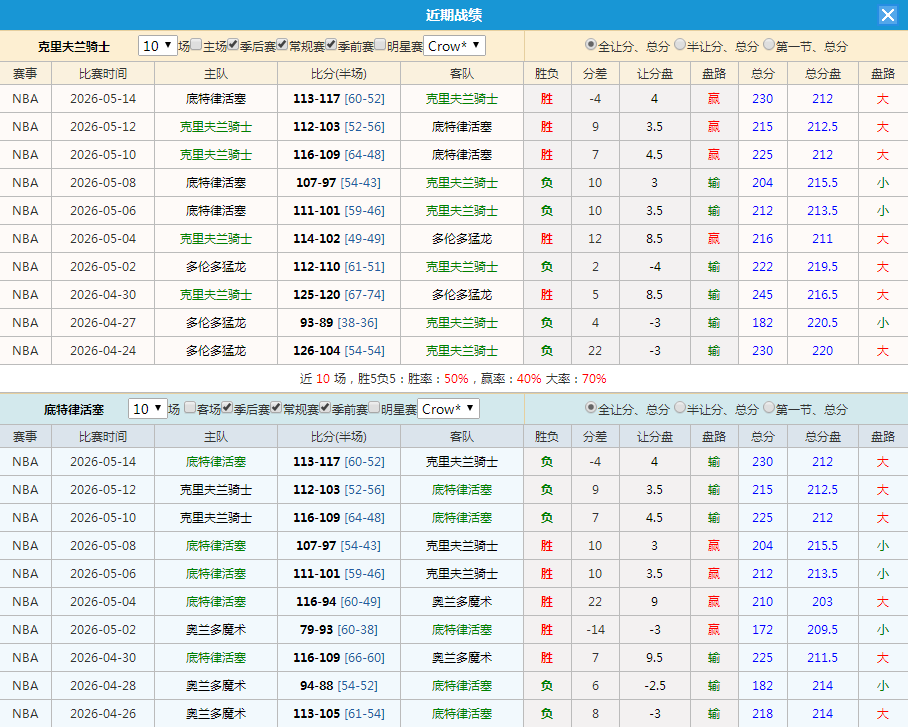Uncheck 季后赛 in the 底特律活塞 filter row

(x=228, y=408)
